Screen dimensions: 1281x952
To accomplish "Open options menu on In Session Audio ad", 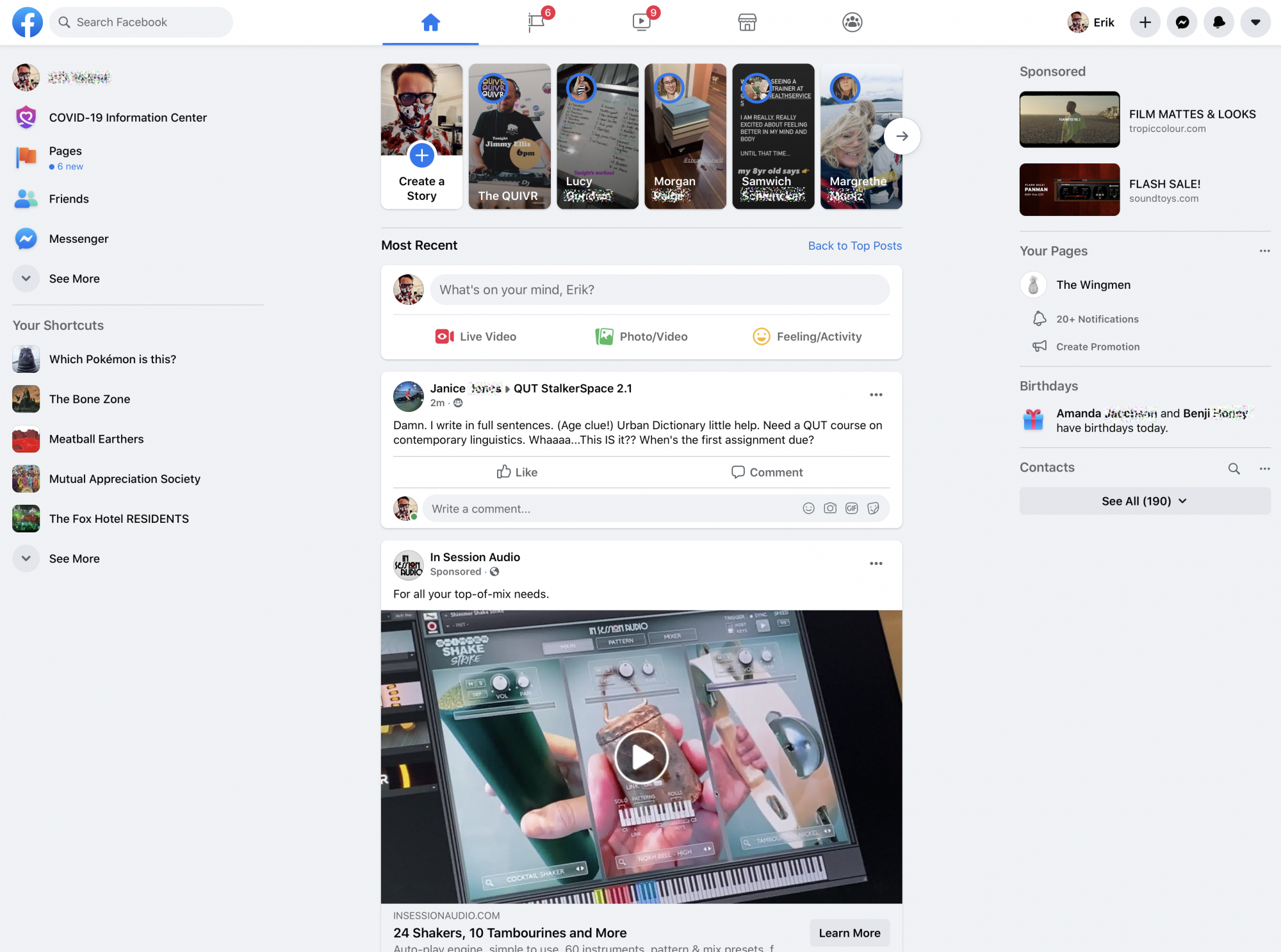I will tap(876, 563).
